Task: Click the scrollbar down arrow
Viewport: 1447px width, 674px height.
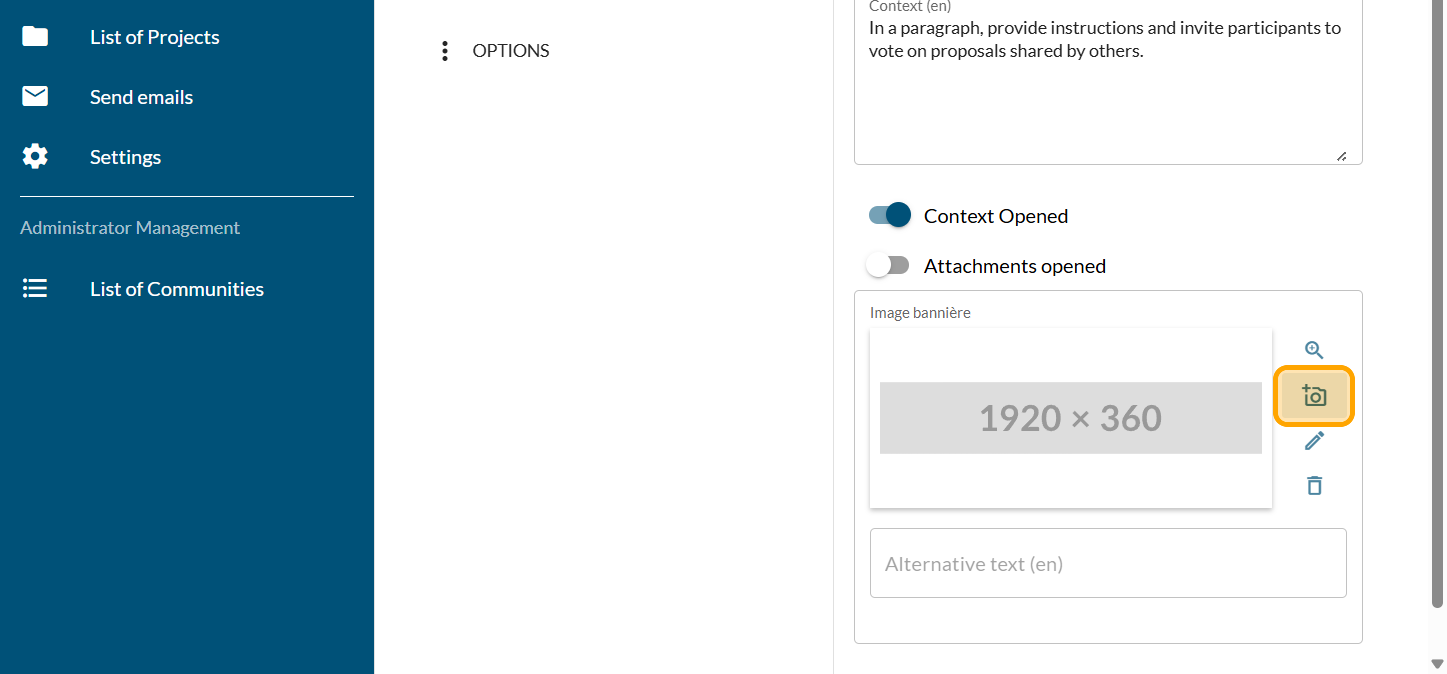Action: [1437, 664]
